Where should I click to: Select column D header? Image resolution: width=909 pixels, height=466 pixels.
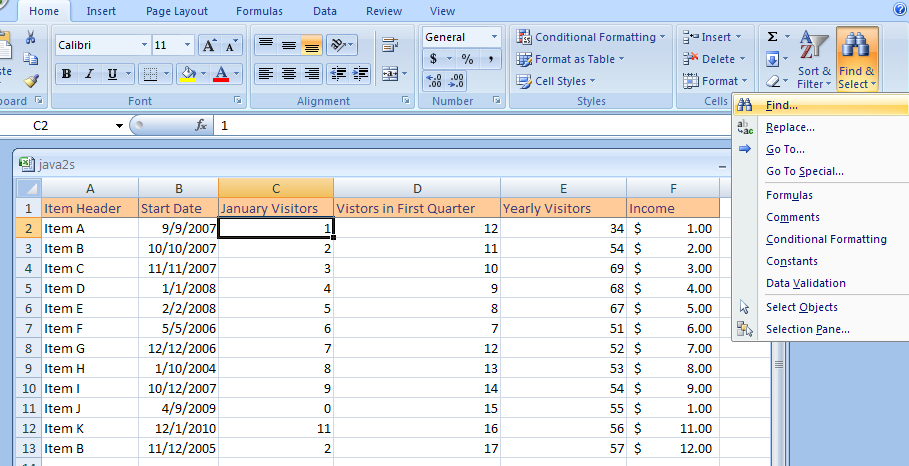coord(417,188)
